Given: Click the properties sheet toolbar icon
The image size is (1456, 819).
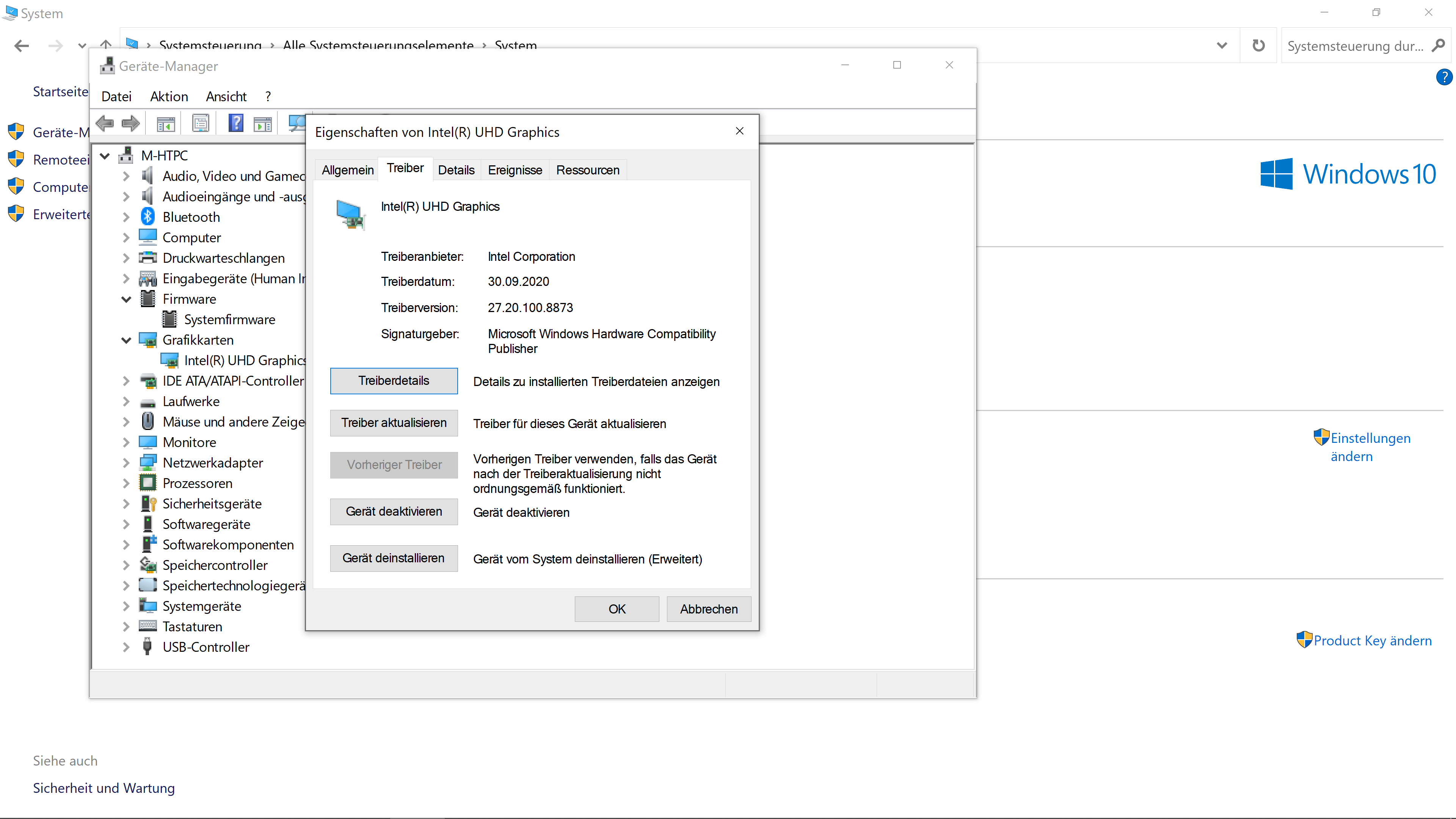Looking at the screenshot, I should [x=201, y=123].
